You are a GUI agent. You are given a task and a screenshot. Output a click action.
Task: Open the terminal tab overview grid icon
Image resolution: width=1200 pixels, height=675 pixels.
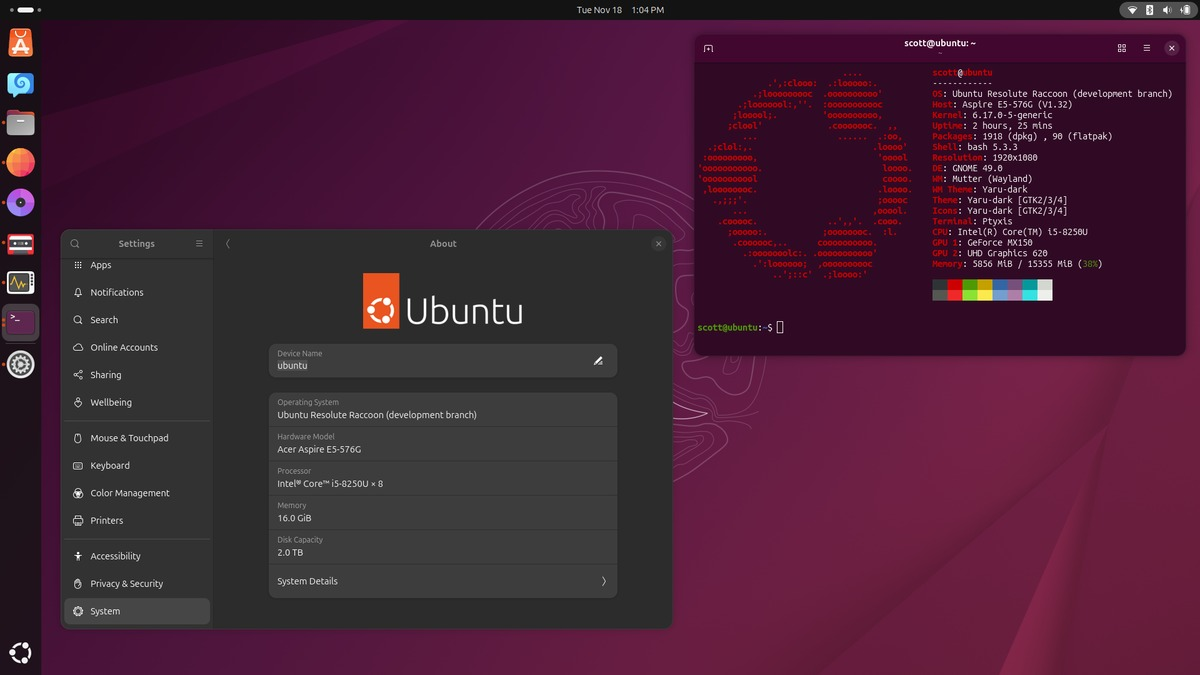coord(1121,47)
